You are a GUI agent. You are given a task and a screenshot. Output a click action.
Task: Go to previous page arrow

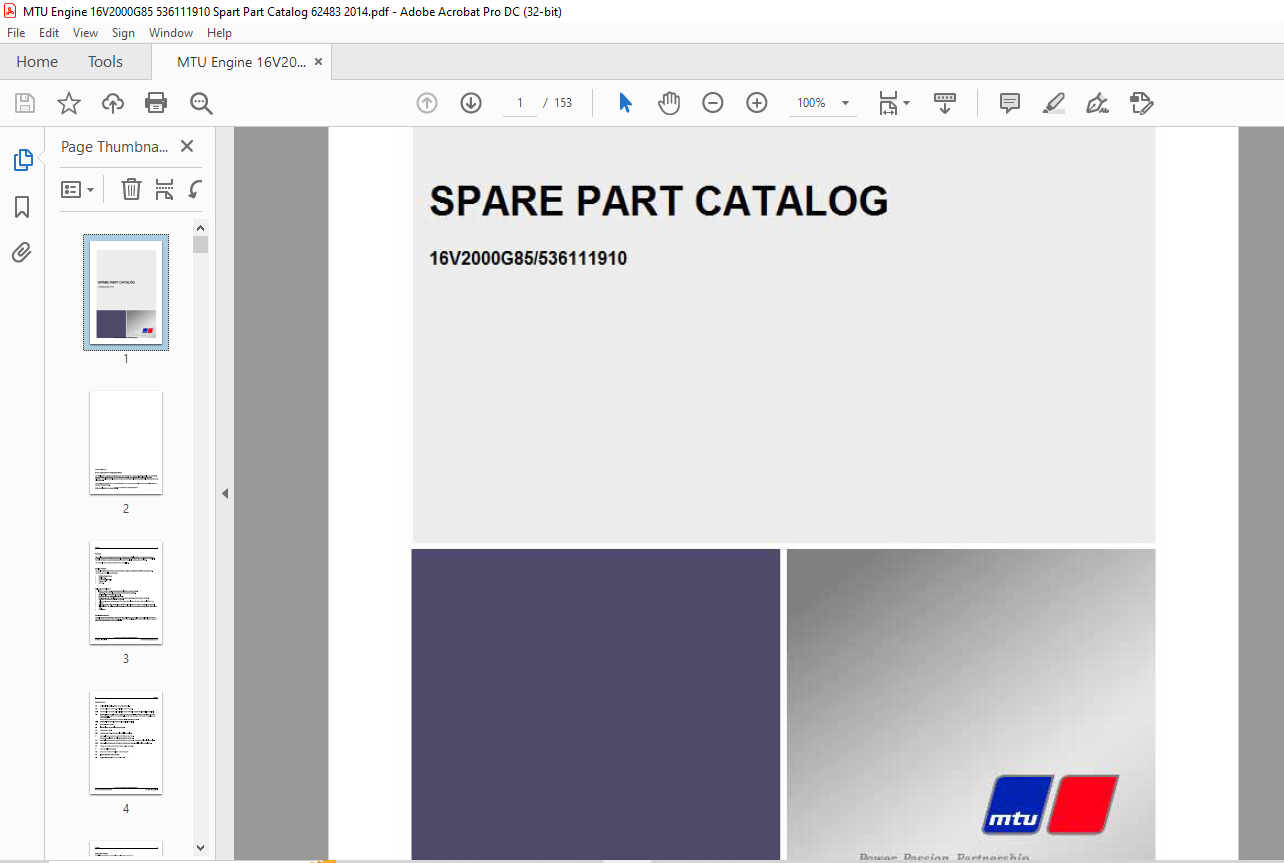click(427, 103)
